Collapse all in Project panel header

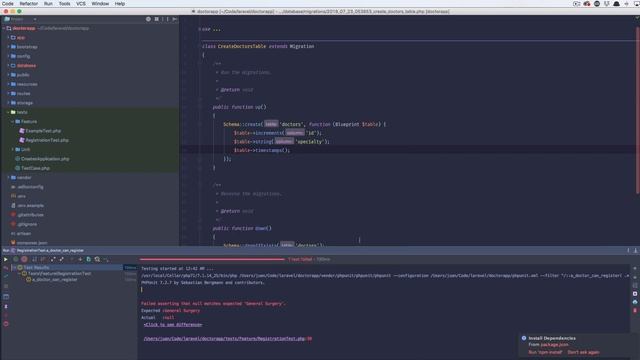157,19
